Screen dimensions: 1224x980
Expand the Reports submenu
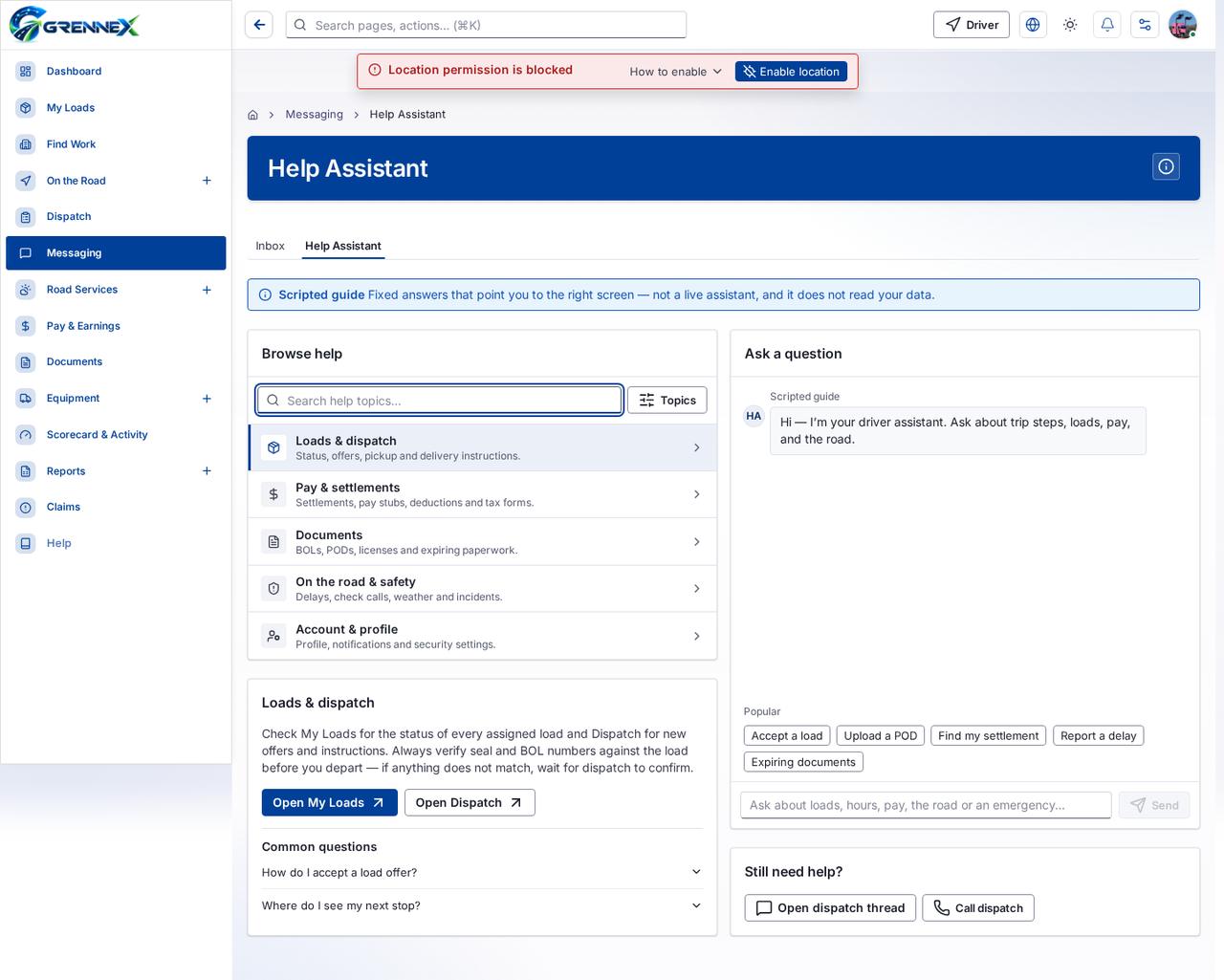coord(207,470)
